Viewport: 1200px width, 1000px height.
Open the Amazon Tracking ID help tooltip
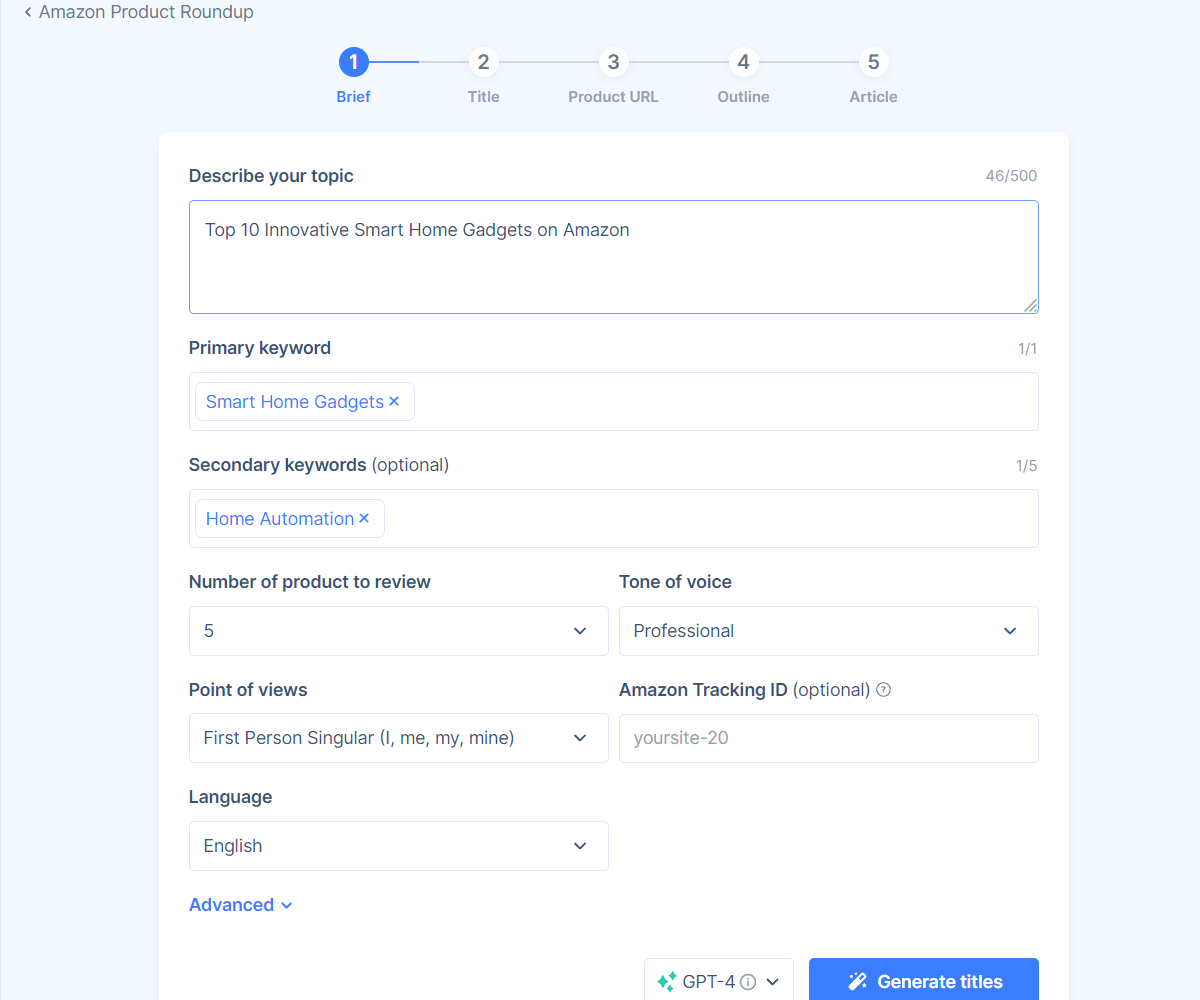[x=884, y=689]
